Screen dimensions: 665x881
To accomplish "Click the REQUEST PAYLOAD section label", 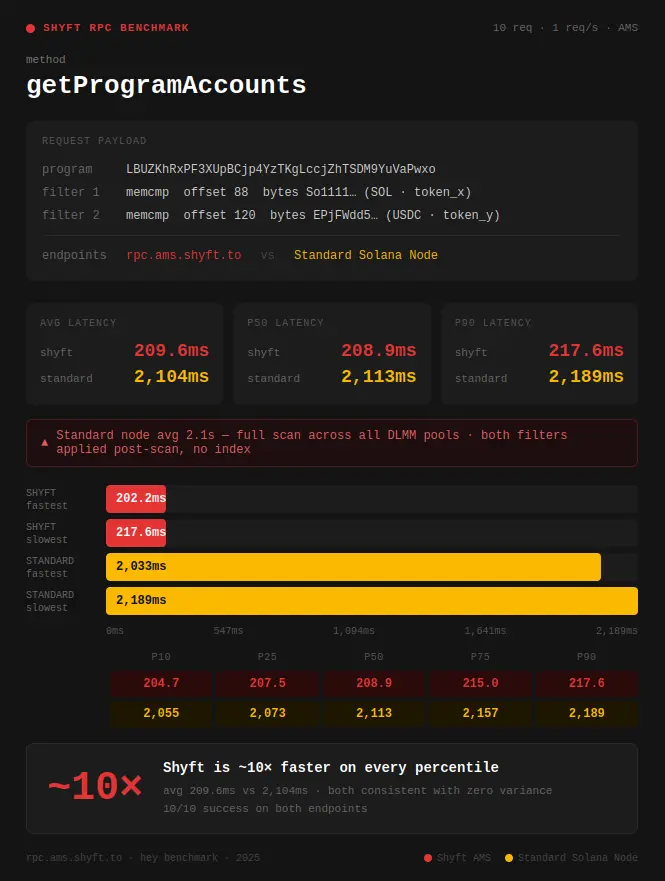I will pyautogui.click(x=94, y=140).
